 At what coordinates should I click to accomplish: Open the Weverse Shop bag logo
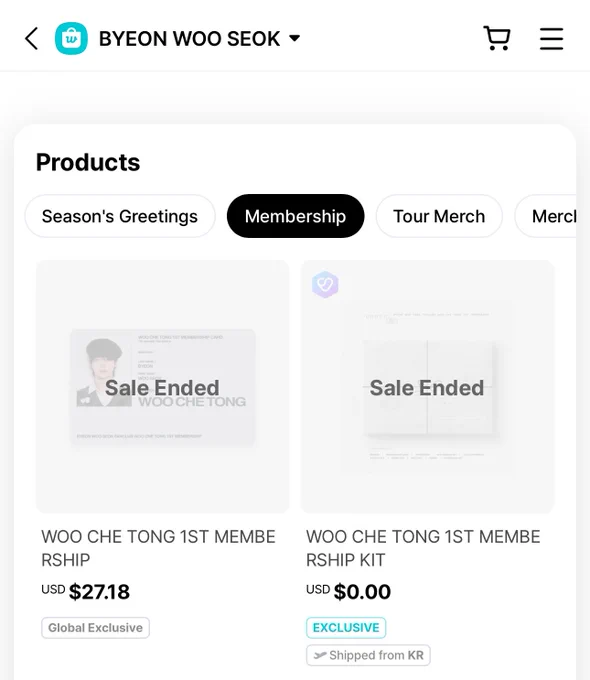71,39
